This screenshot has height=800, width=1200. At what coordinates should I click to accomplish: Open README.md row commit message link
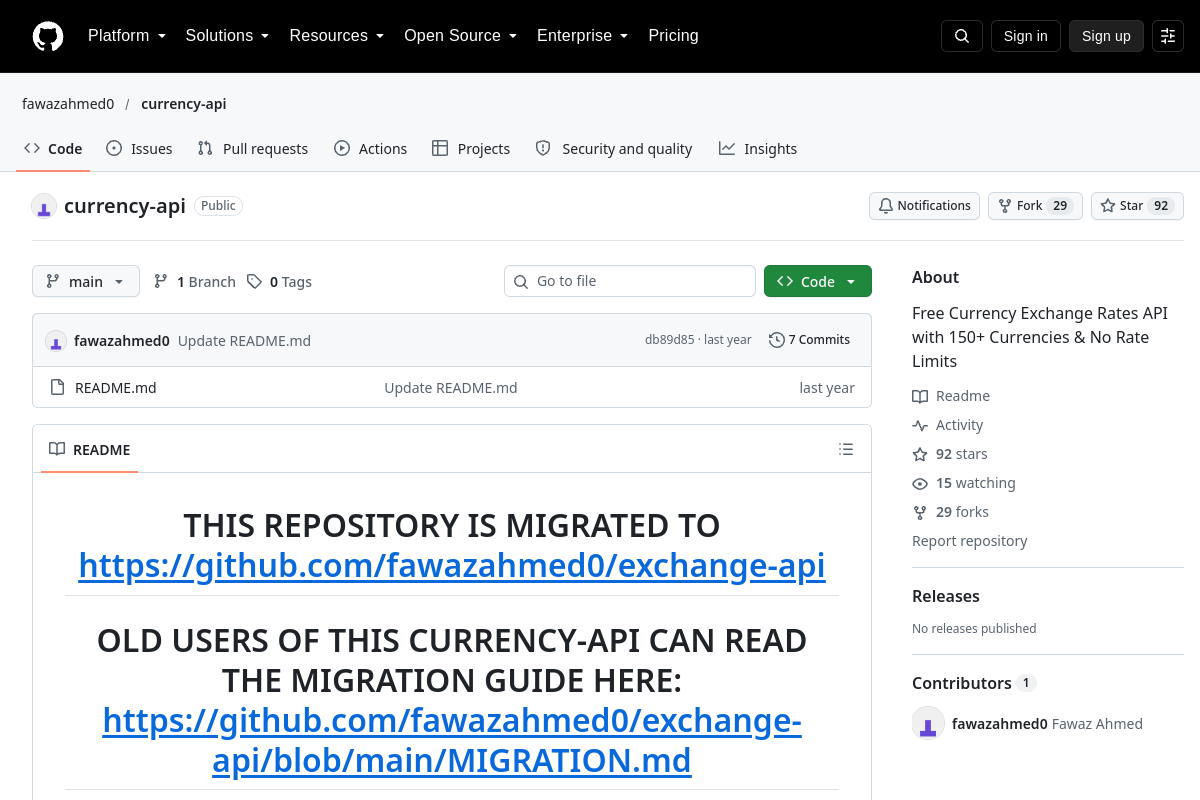(451, 388)
